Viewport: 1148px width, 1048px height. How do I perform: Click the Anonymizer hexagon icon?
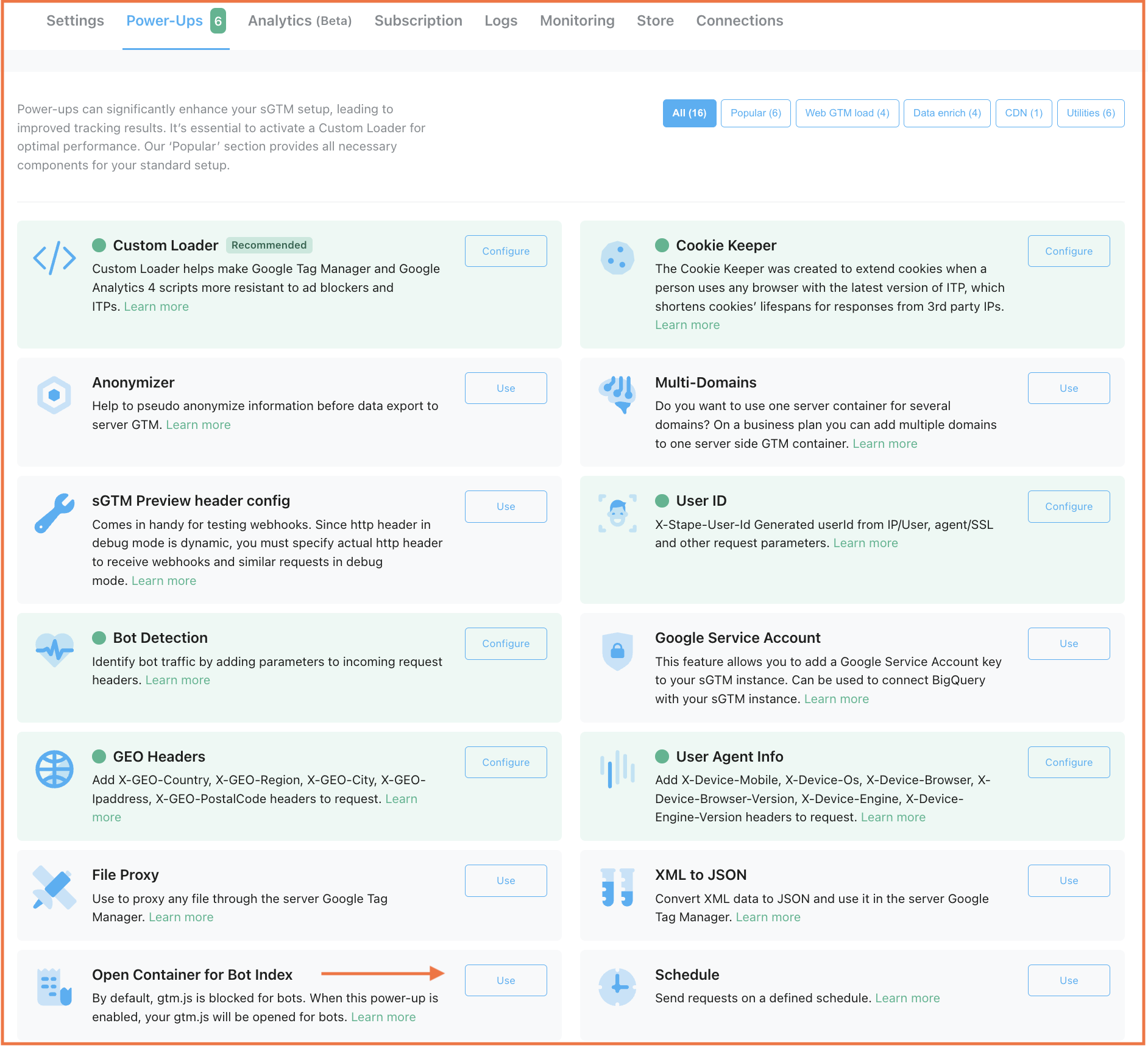point(54,395)
